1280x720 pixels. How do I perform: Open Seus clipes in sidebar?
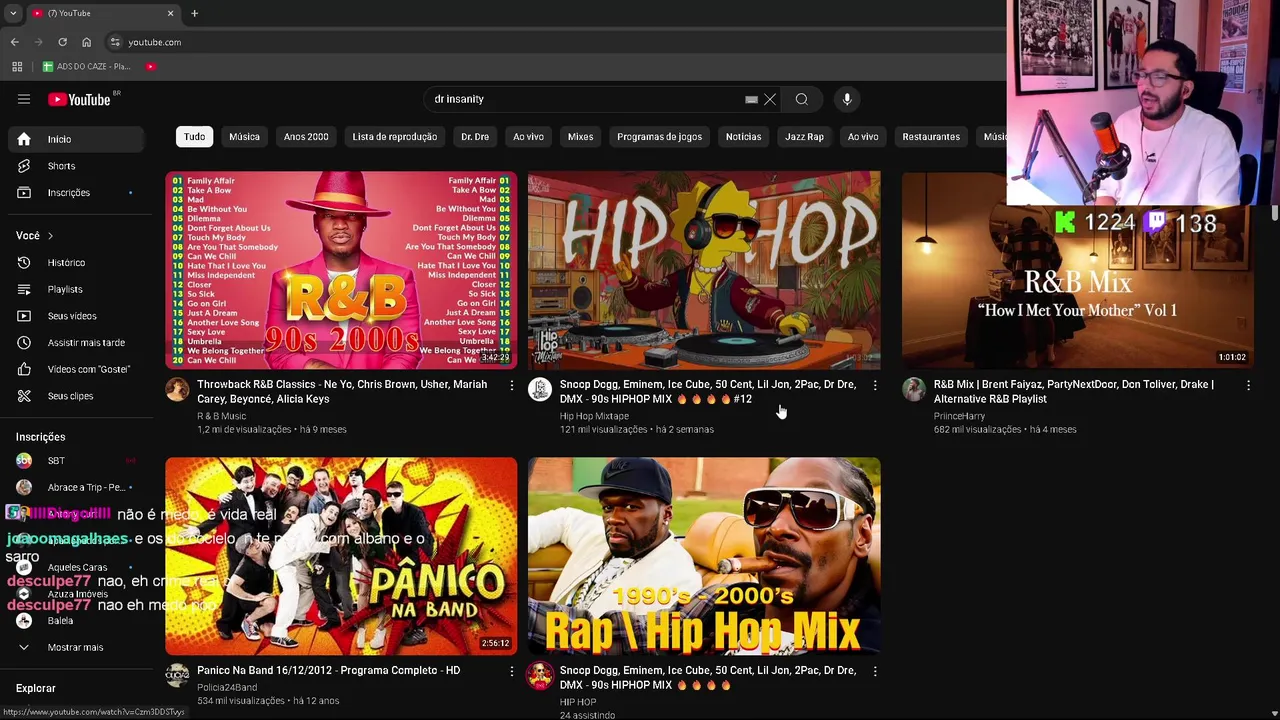(75, 396)
